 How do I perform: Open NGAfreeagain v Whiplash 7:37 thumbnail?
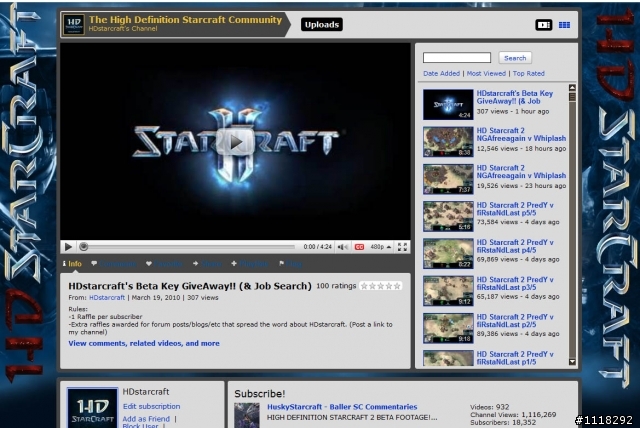tap(448, 179)
